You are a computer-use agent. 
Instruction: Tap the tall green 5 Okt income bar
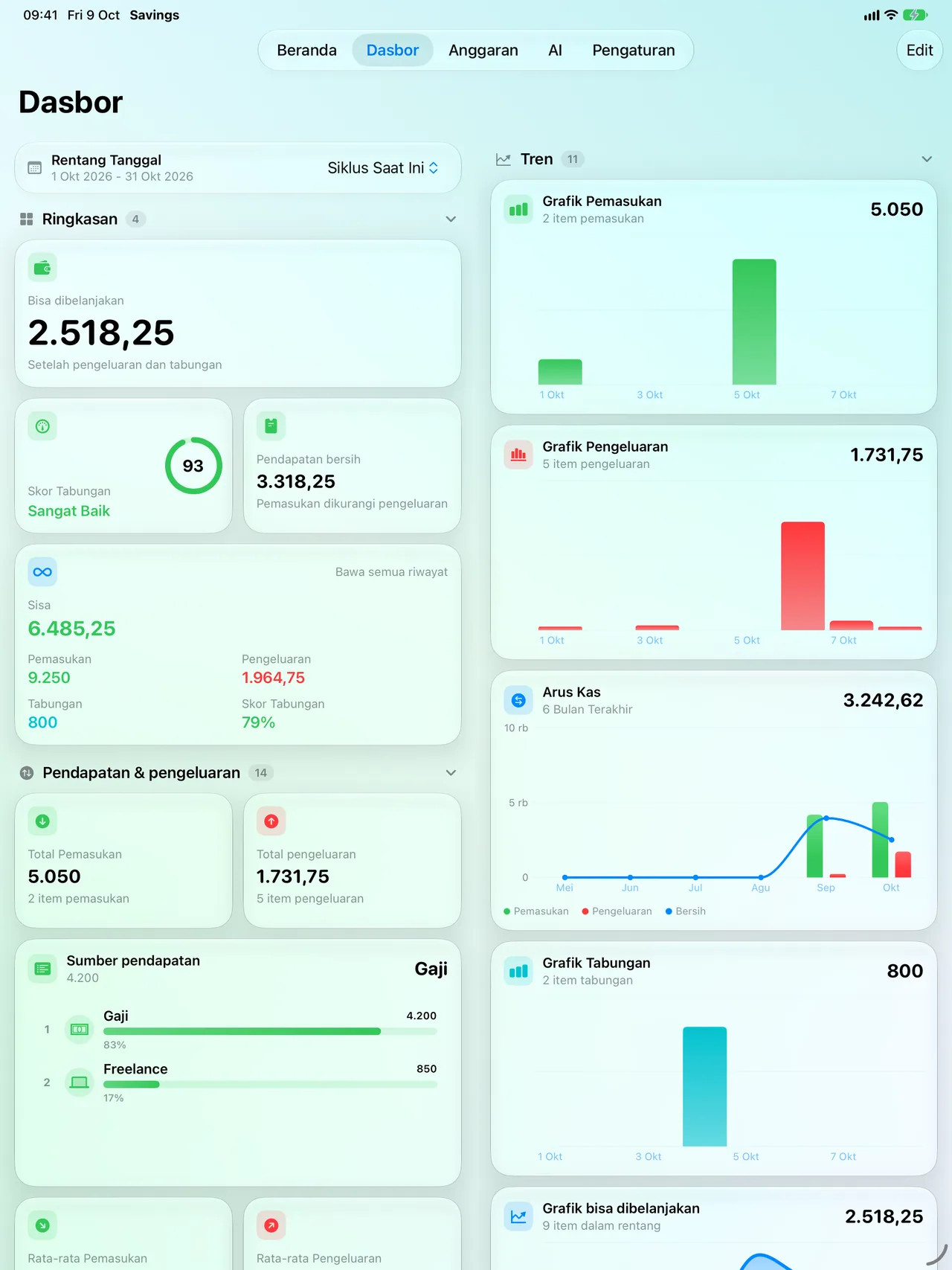point(754,322)
